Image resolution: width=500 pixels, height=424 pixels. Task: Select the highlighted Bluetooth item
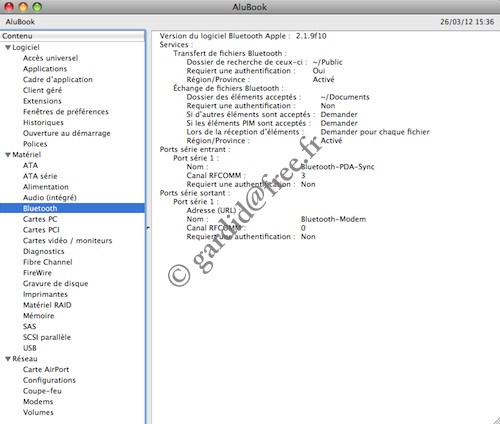tap(72, 208)
